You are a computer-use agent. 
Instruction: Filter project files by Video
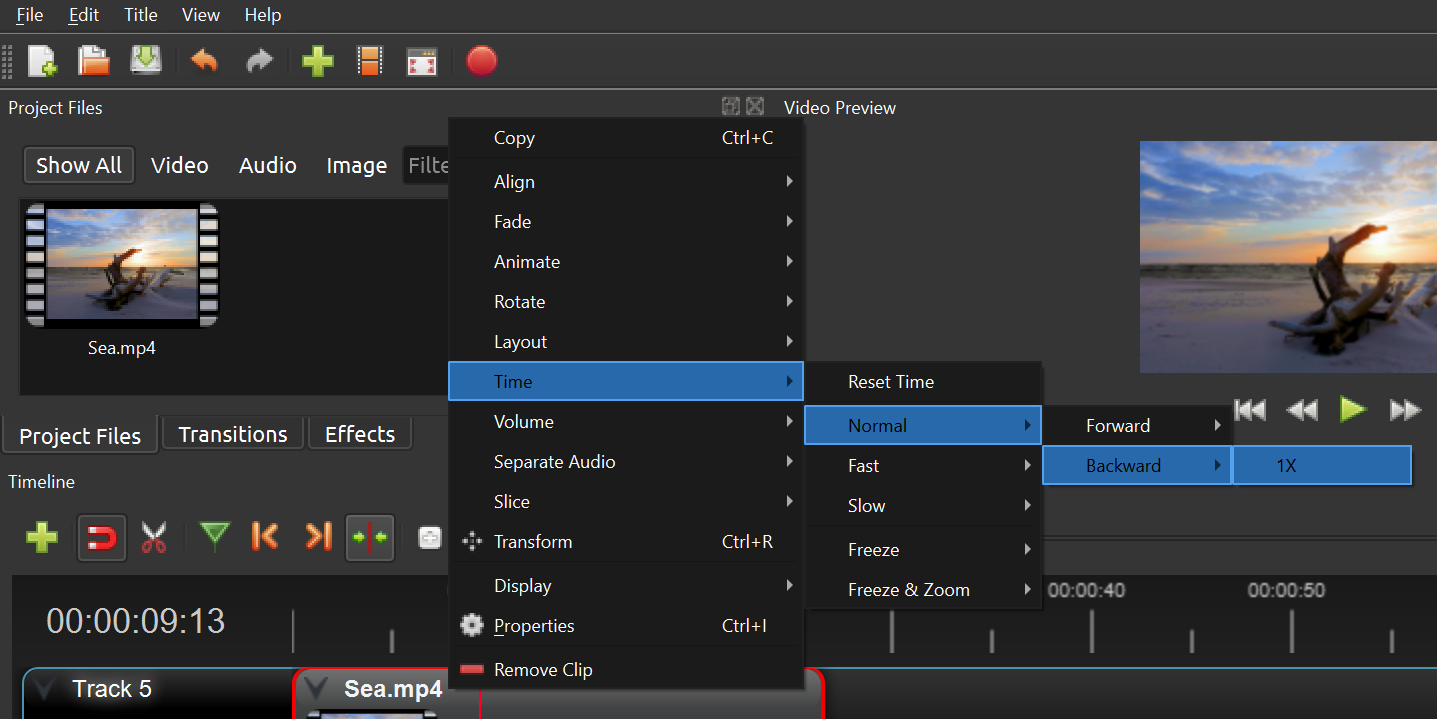(180, 166)
